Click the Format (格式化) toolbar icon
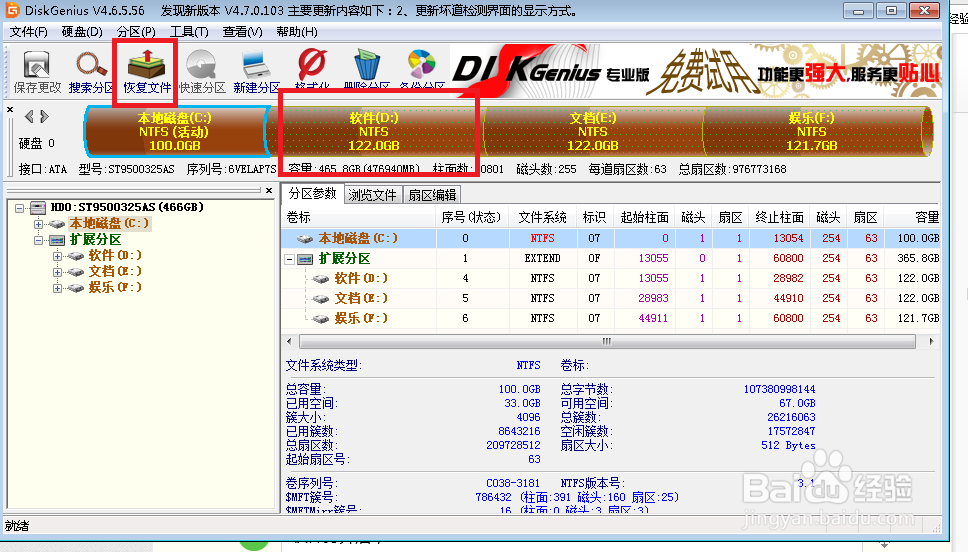The height and width of the screenshot is (552, 968). click(x=312, y=65)
